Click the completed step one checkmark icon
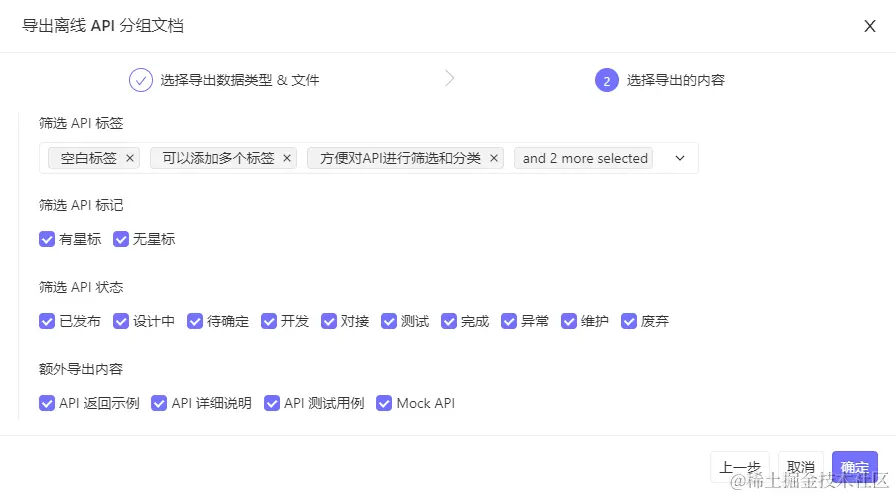 click(x=141, y=80)
